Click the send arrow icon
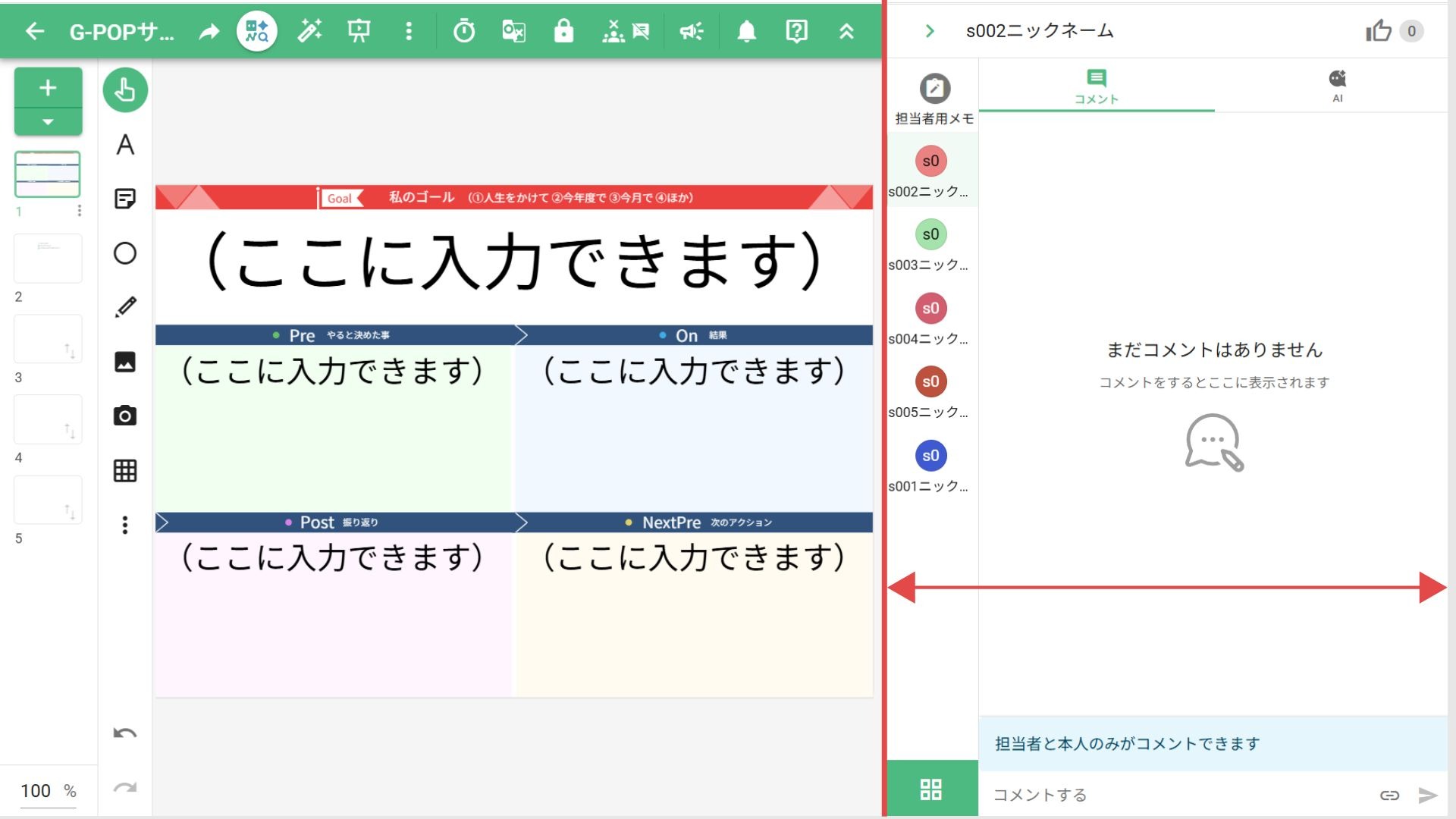Screen dimensions: 1456x819 coord(1428,795)
